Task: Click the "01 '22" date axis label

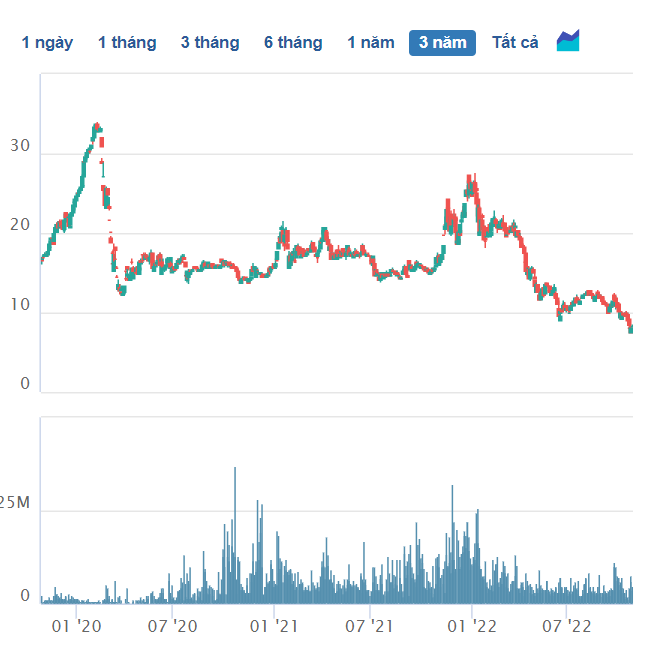Action: pyautogui.click(x=472, y=627)
